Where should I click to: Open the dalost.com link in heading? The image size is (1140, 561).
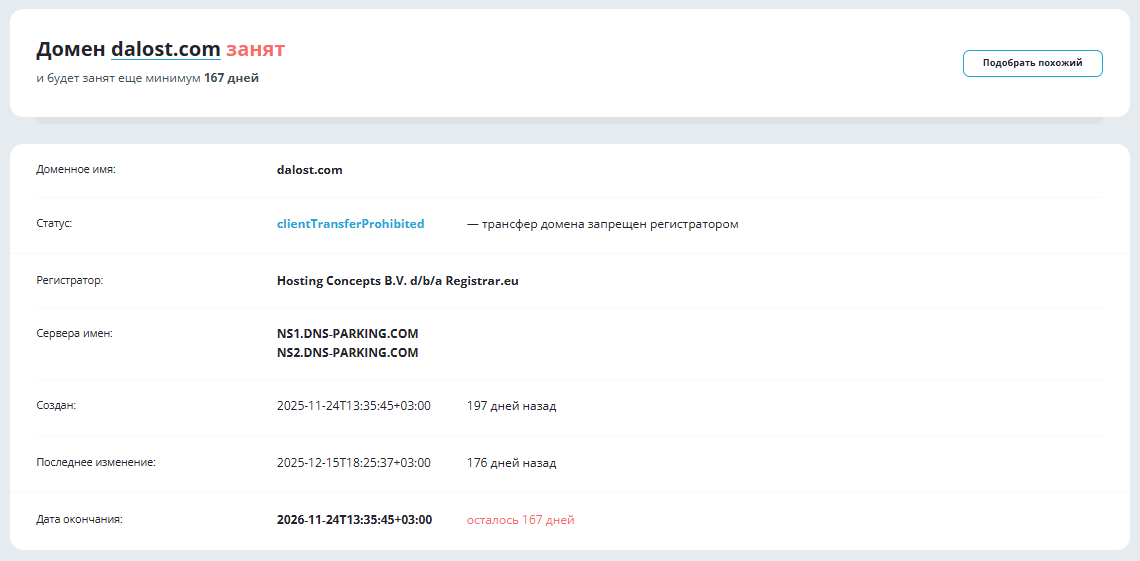tap(166, 49)
